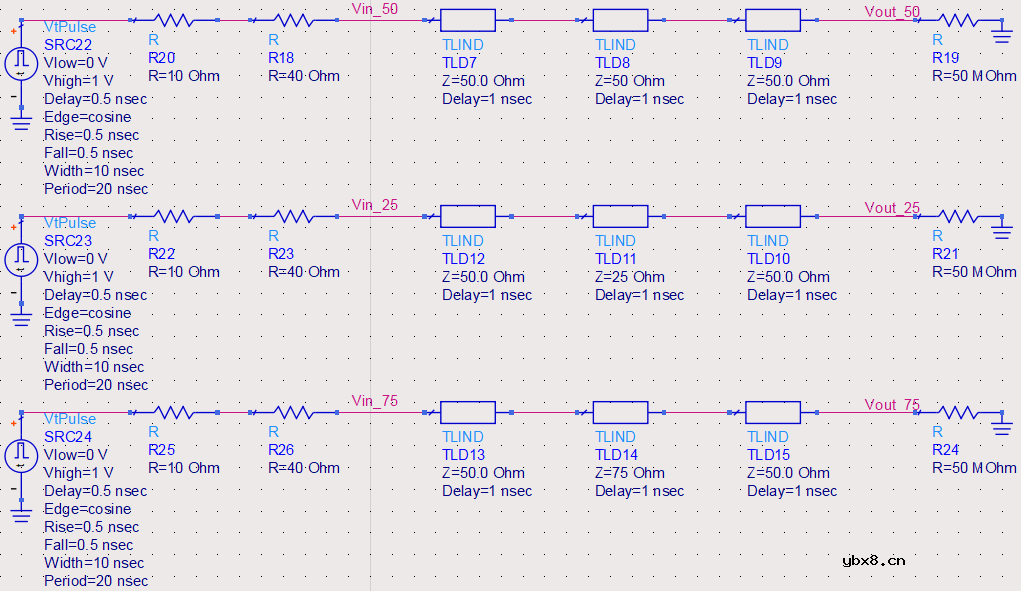Screen dimensions: 1021x591
Task: Select the R26 resistor symbol
Action: tap(293, 411)
